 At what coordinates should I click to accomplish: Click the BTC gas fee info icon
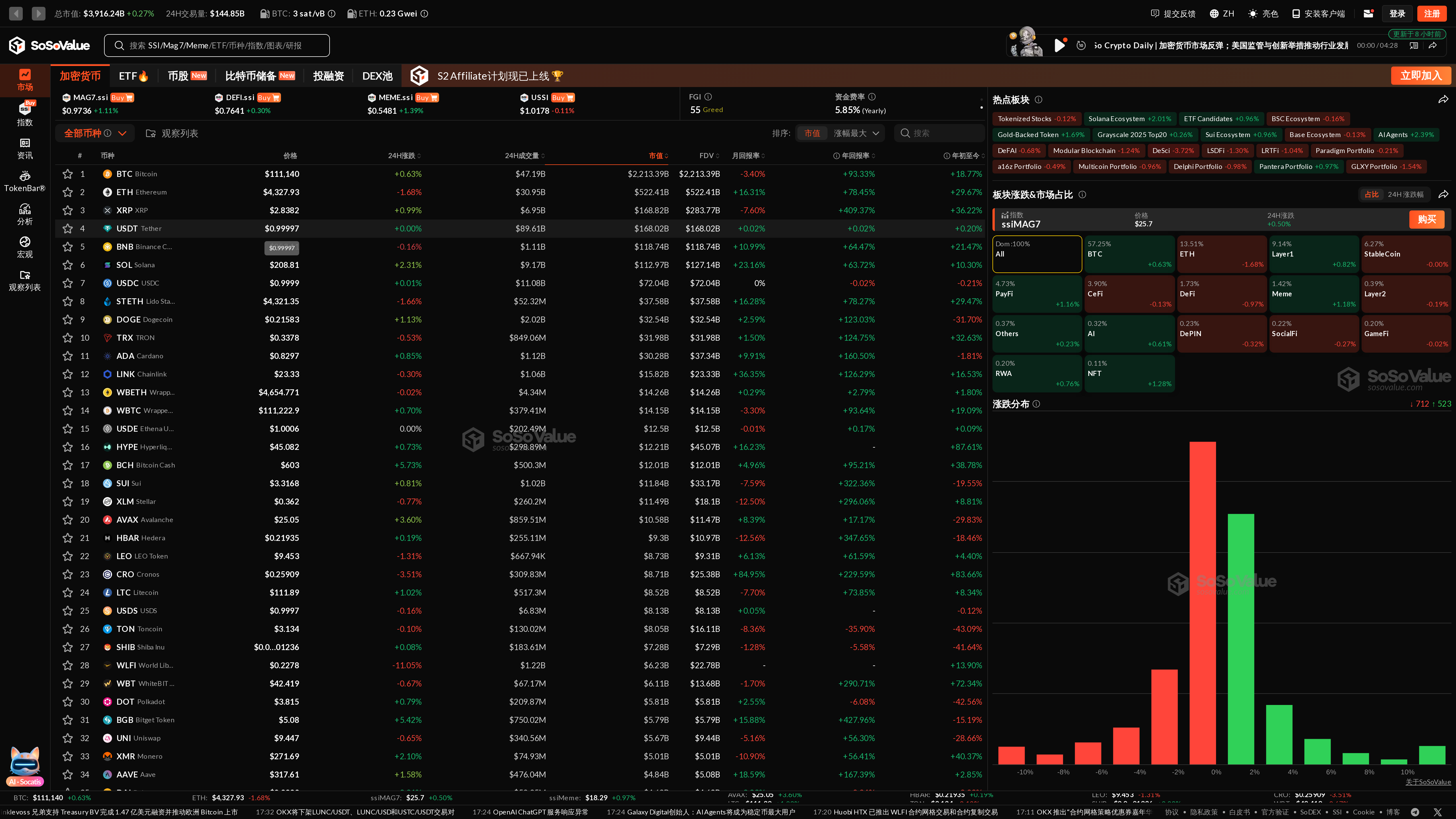point(332,14)
